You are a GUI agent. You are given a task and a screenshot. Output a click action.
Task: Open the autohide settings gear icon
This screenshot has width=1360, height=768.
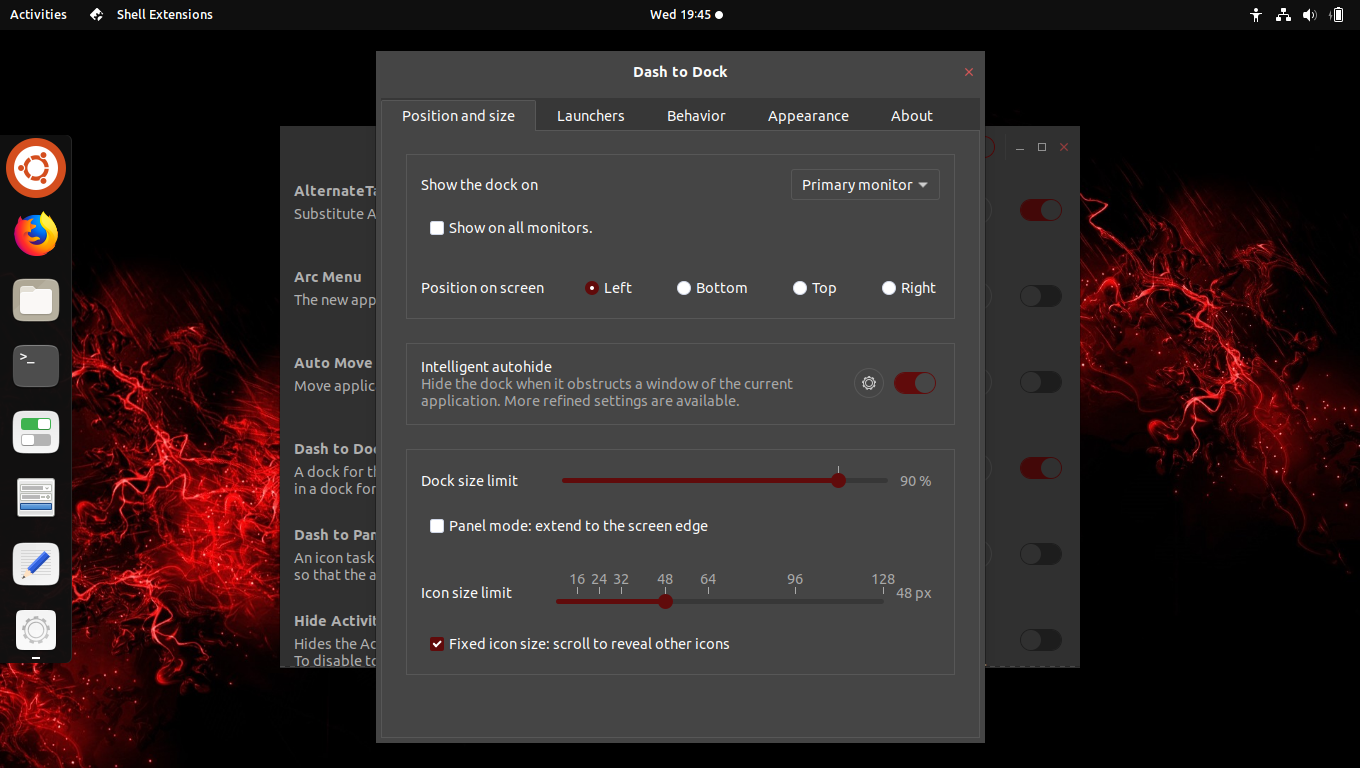(869, 383)
